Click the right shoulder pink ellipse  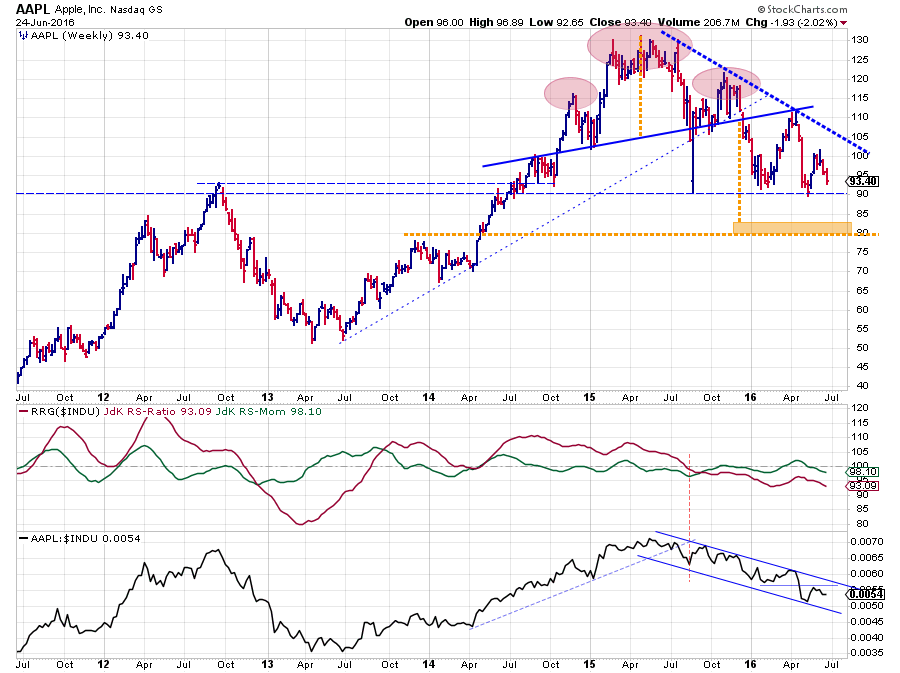(726, 83)
